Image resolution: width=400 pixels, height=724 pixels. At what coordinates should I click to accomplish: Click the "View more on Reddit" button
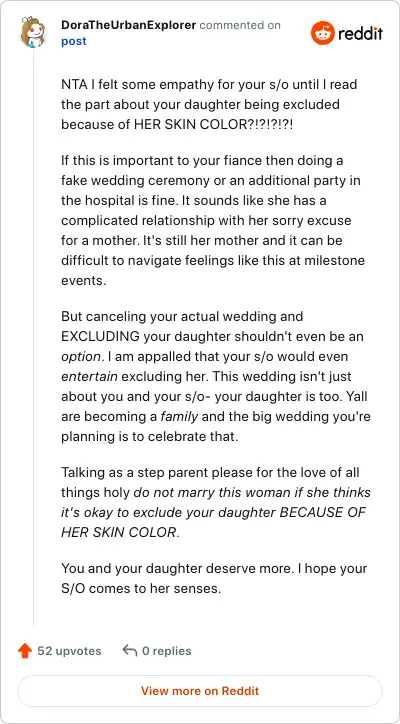(200, 691)
